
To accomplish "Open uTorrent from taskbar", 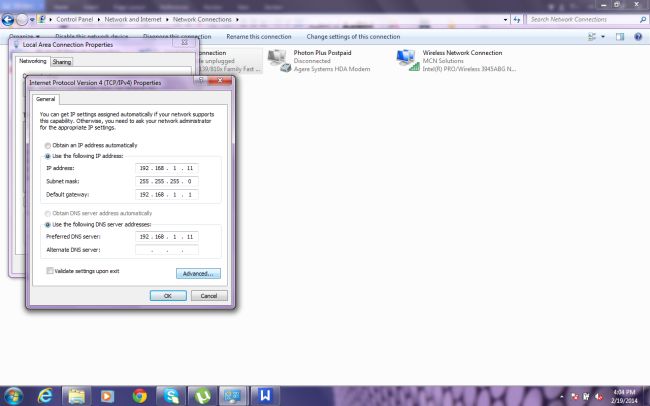I will pos(202,396).
